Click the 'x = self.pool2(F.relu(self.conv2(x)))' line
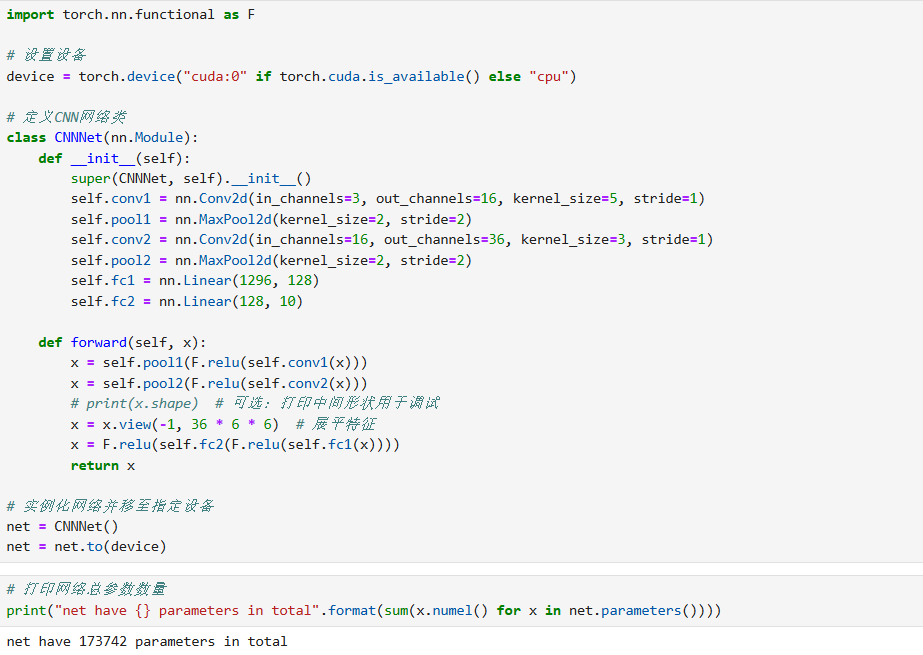 (x=219, y=384)
